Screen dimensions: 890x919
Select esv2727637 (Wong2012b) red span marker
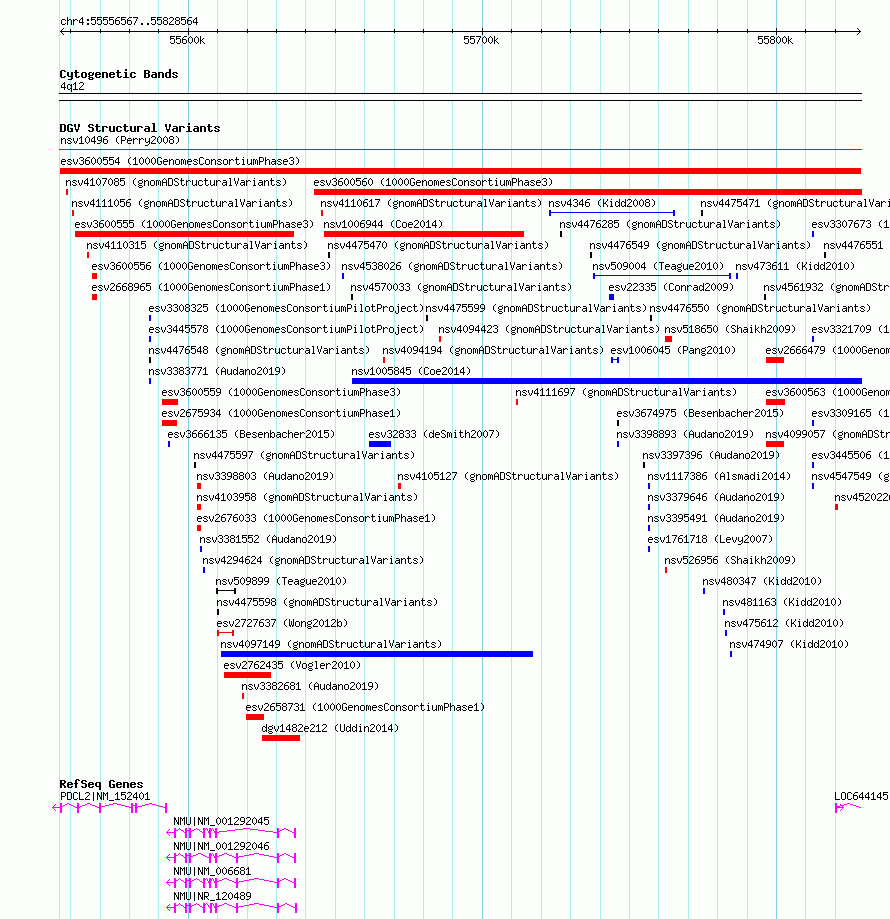(x=226, y=633)
